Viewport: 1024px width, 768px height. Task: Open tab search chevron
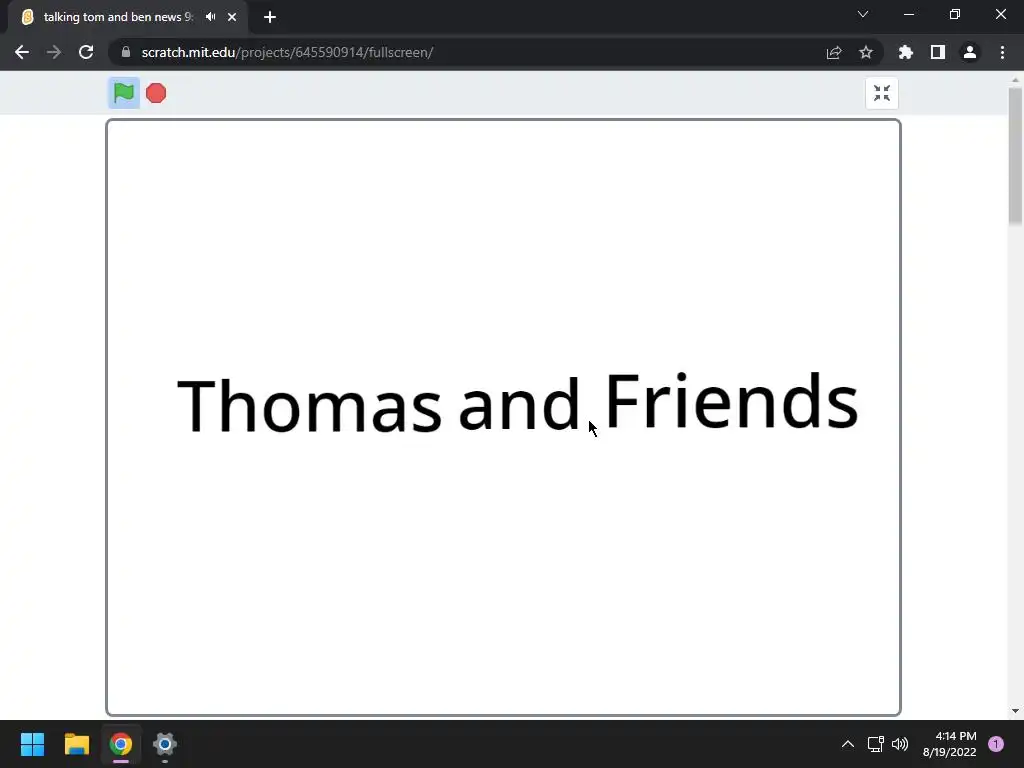[x=863, y=14]
